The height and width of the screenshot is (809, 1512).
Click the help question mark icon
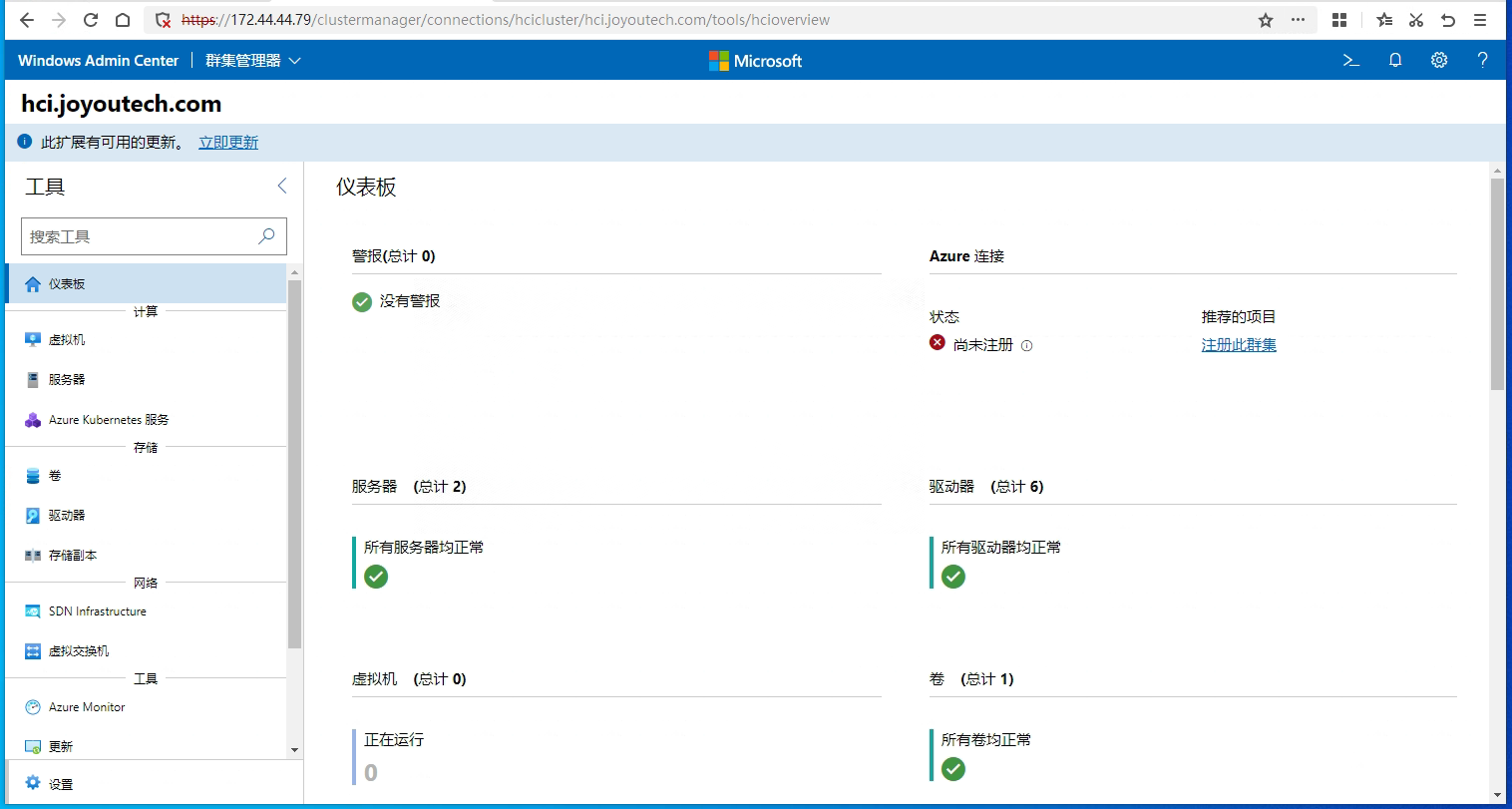[x=1482, y=61]
